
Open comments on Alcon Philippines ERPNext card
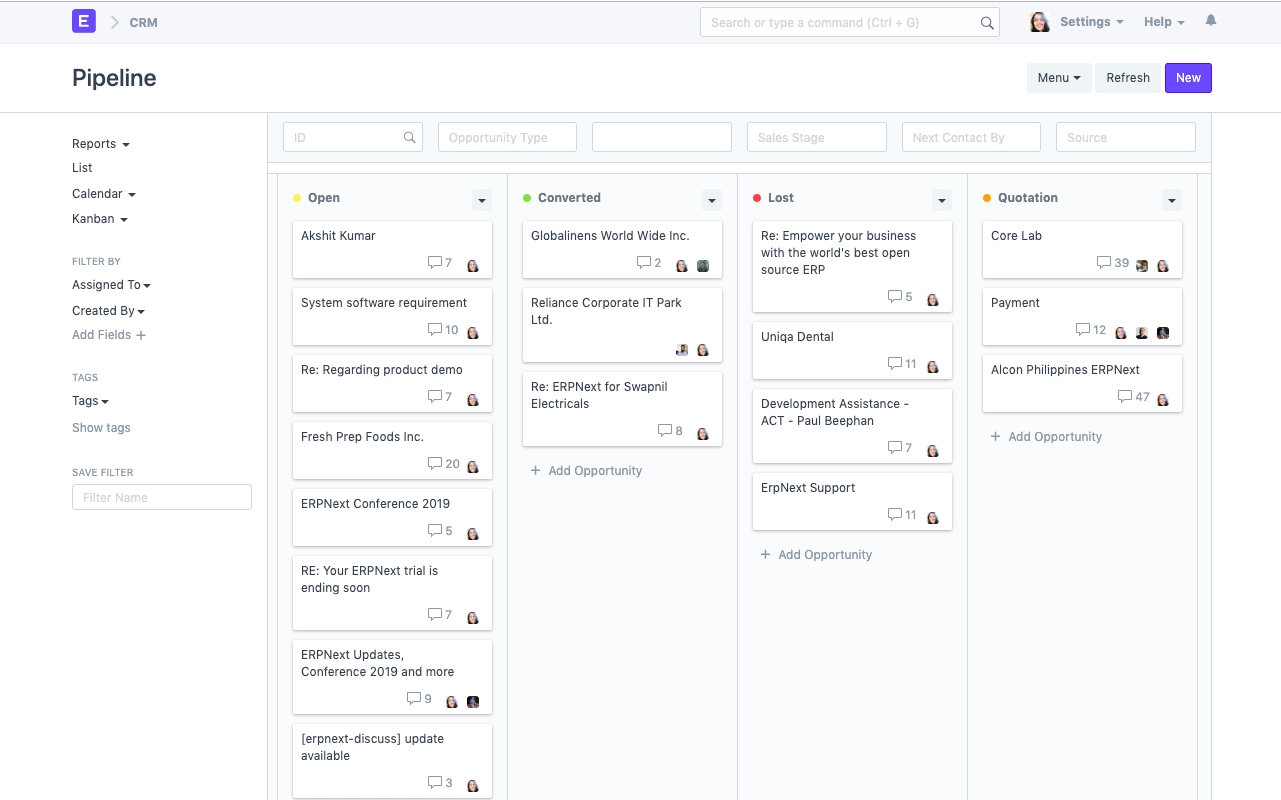(1125, 396)
